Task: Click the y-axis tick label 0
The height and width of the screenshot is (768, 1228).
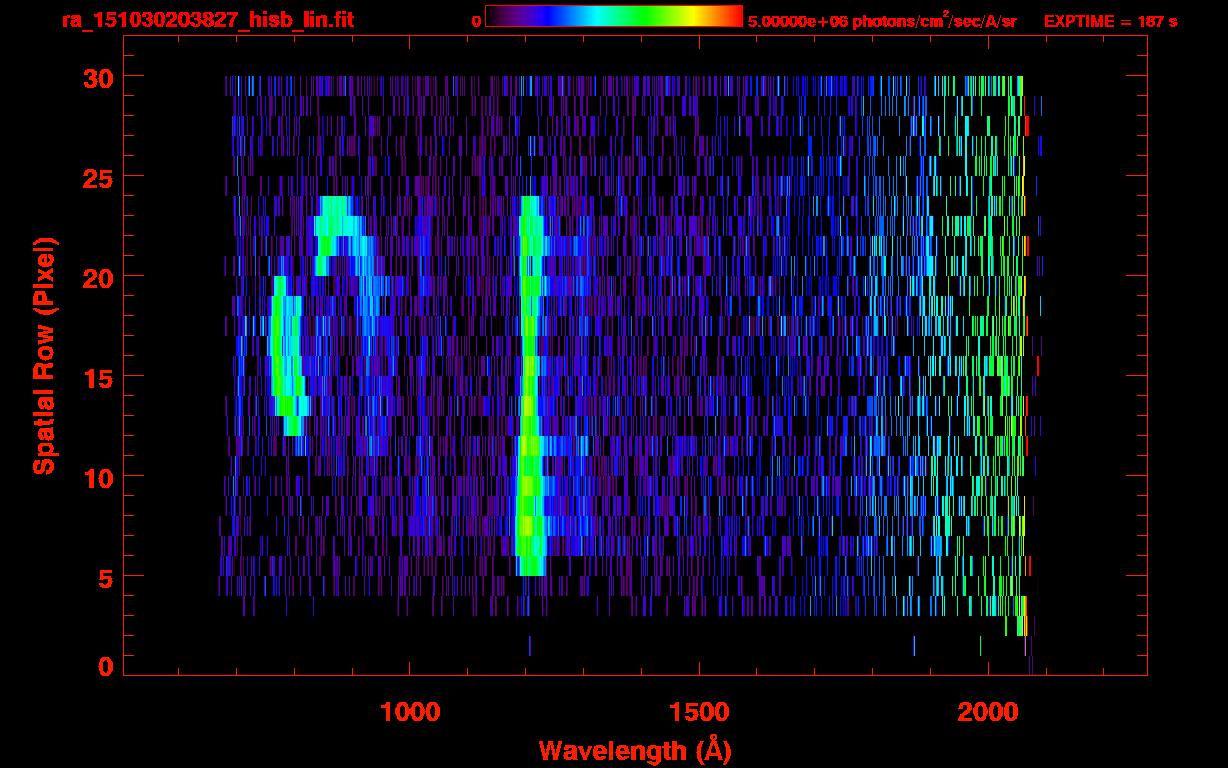Action: click(x=104, y=666)
